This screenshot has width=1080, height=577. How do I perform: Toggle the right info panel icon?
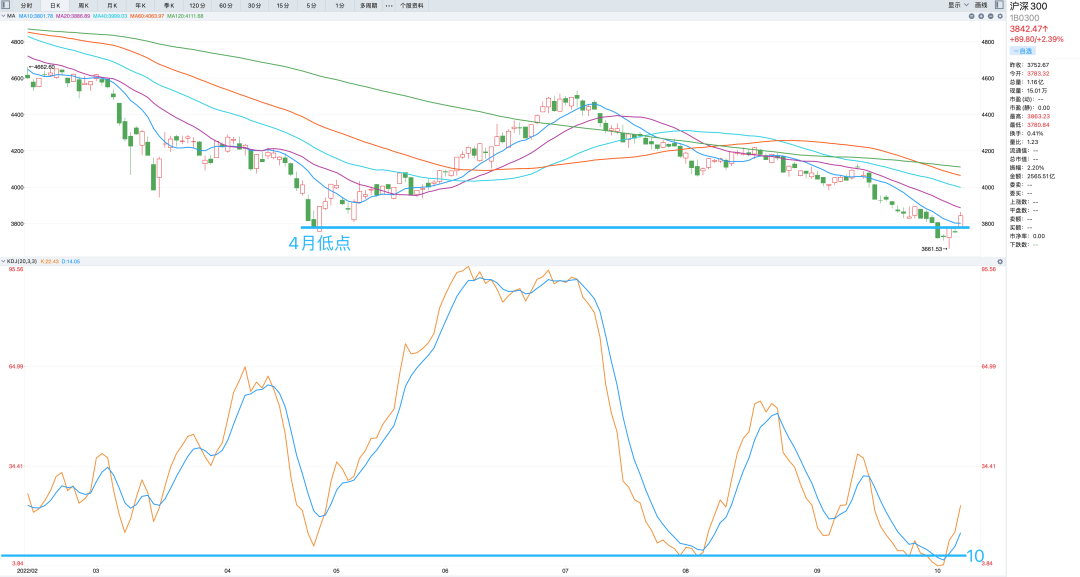(998, 5)
